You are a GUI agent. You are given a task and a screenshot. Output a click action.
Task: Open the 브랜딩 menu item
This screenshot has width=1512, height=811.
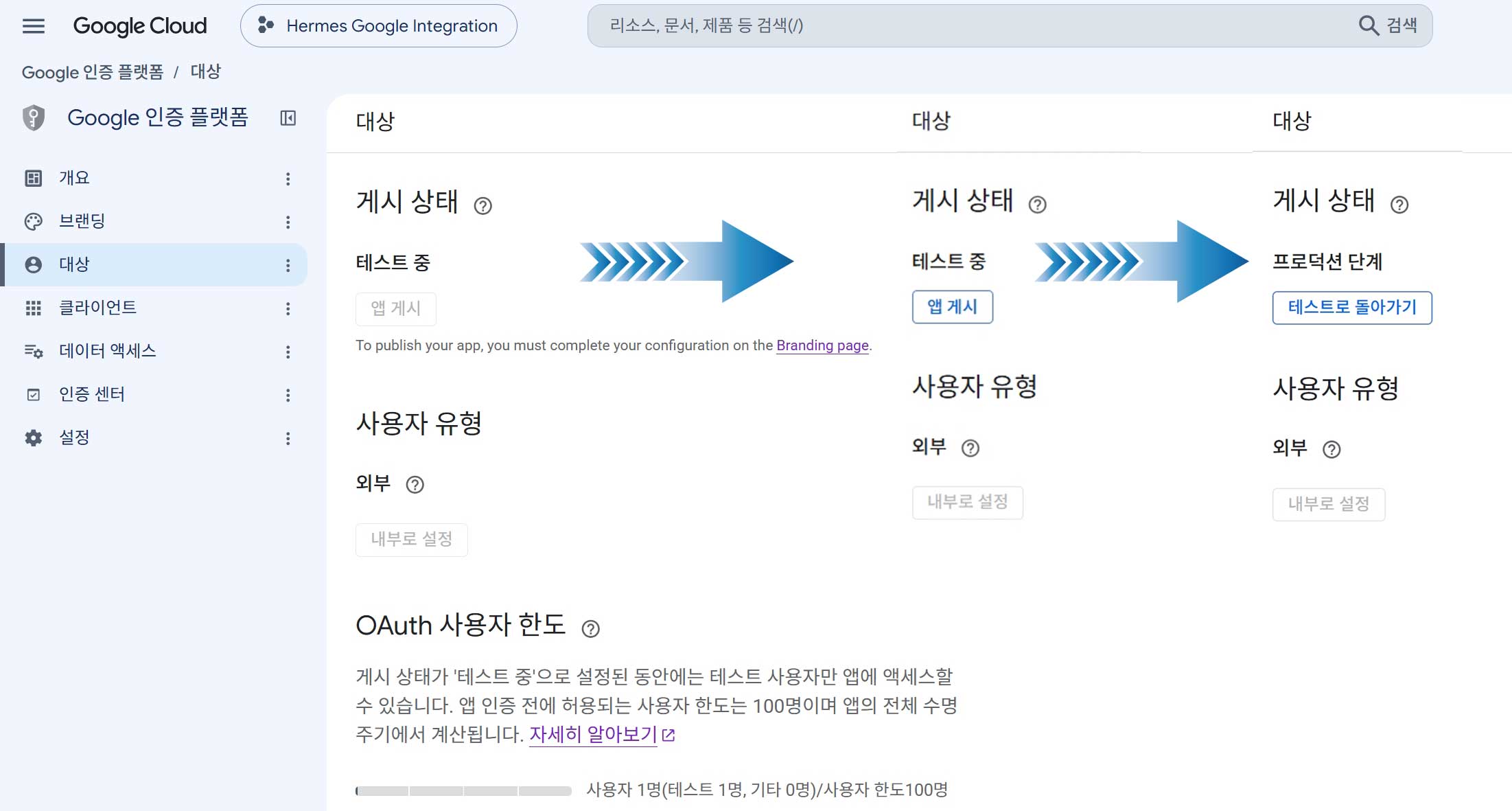154,222
